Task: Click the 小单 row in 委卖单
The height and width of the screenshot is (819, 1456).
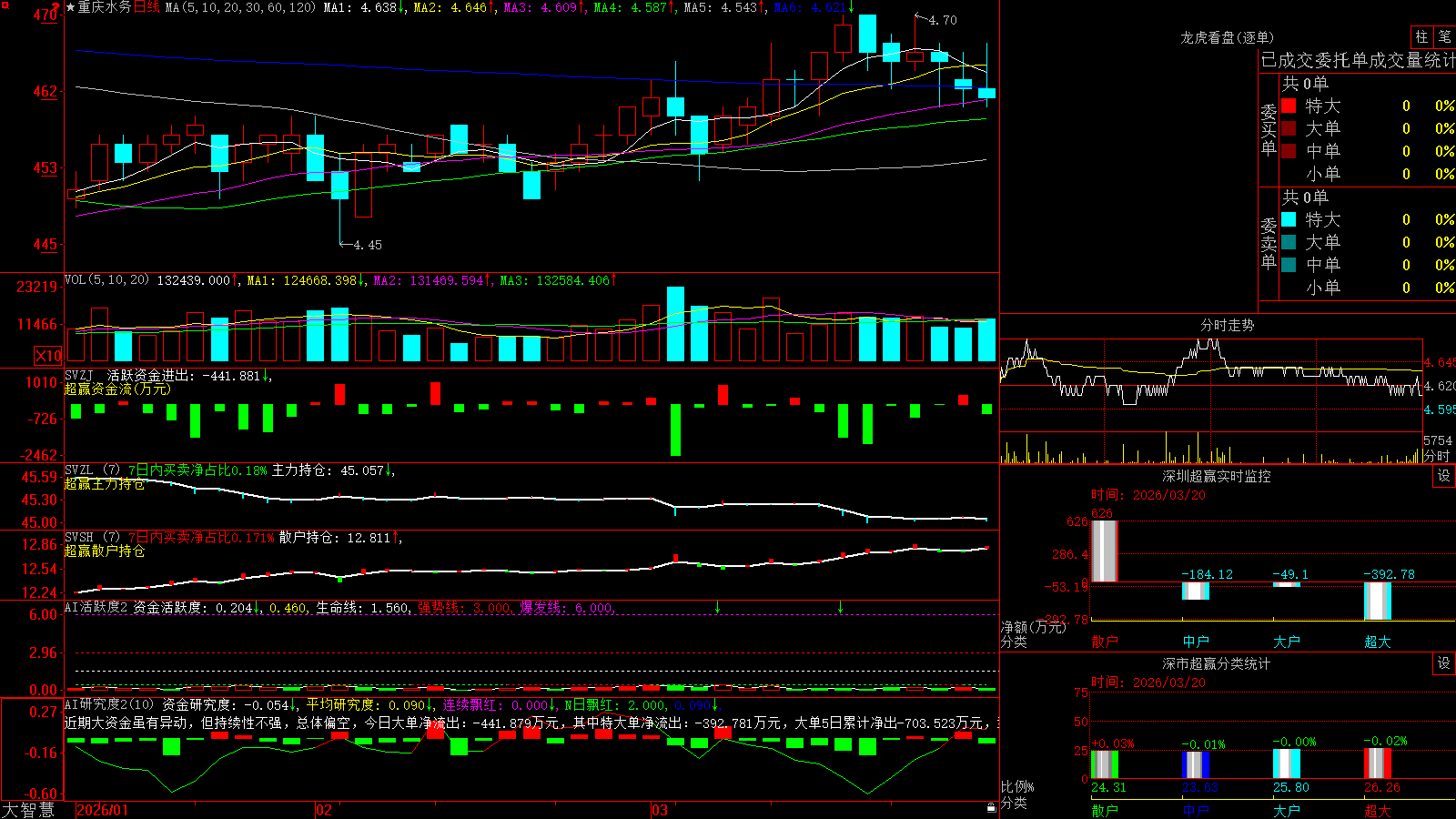Action: pos(1368,288)
